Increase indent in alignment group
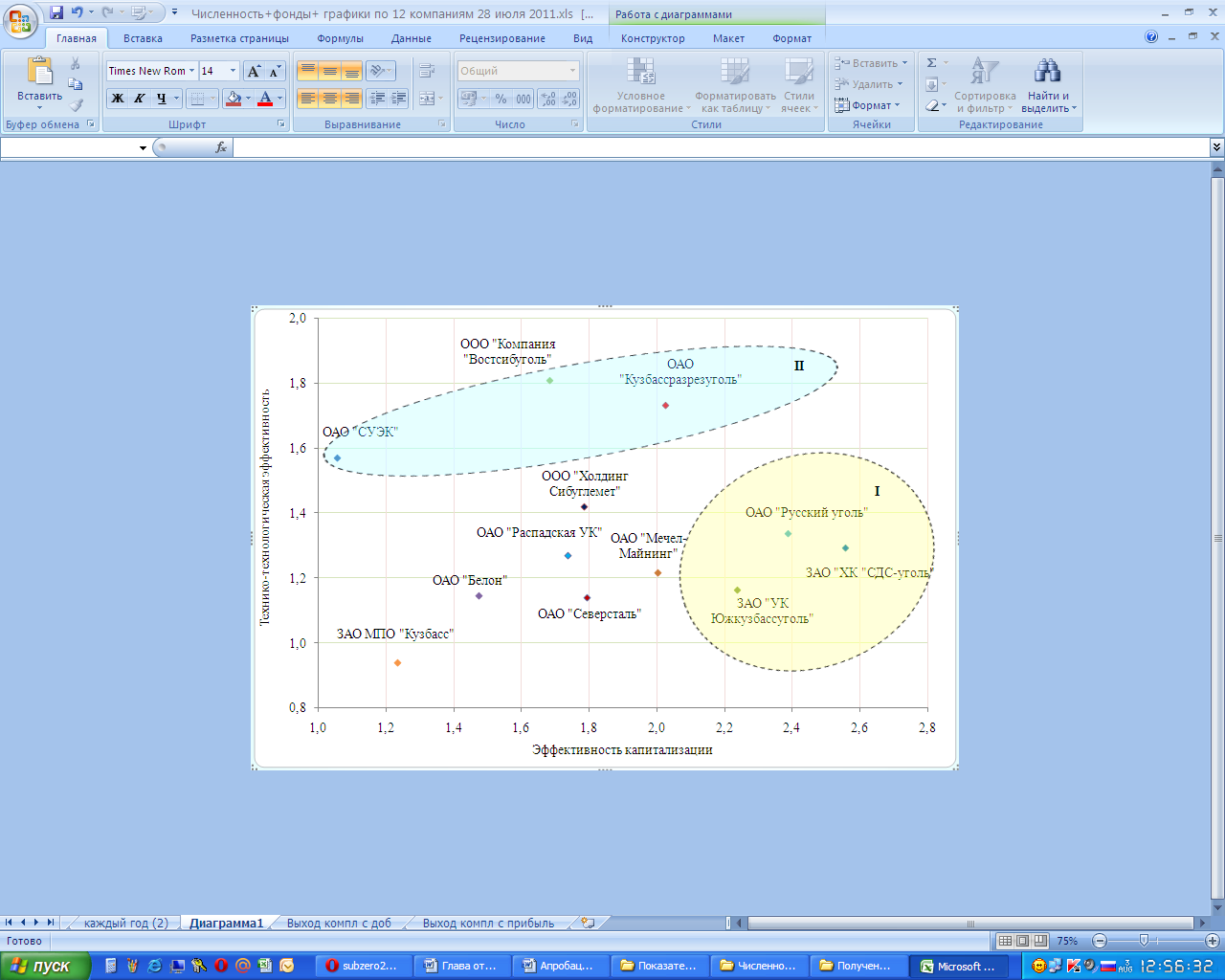 (x=398, y=98)
